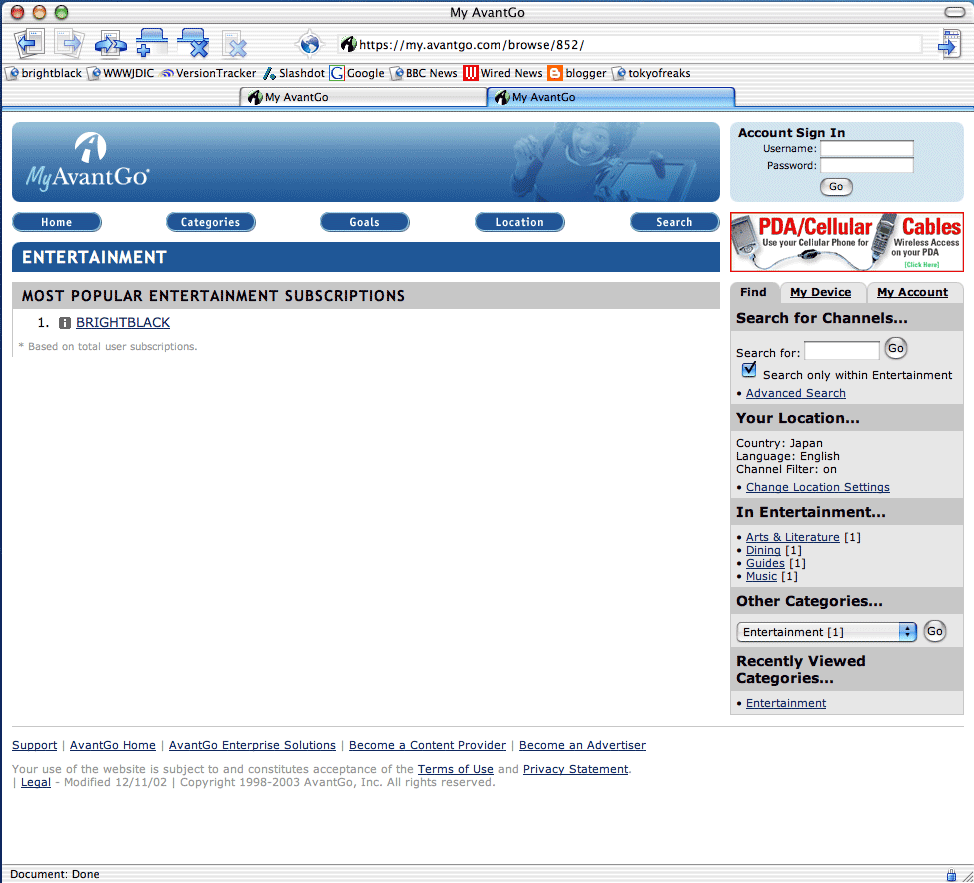Click the Forward navigation toolbar icon
The image size is (974, 883).
[x=70, y=44]
